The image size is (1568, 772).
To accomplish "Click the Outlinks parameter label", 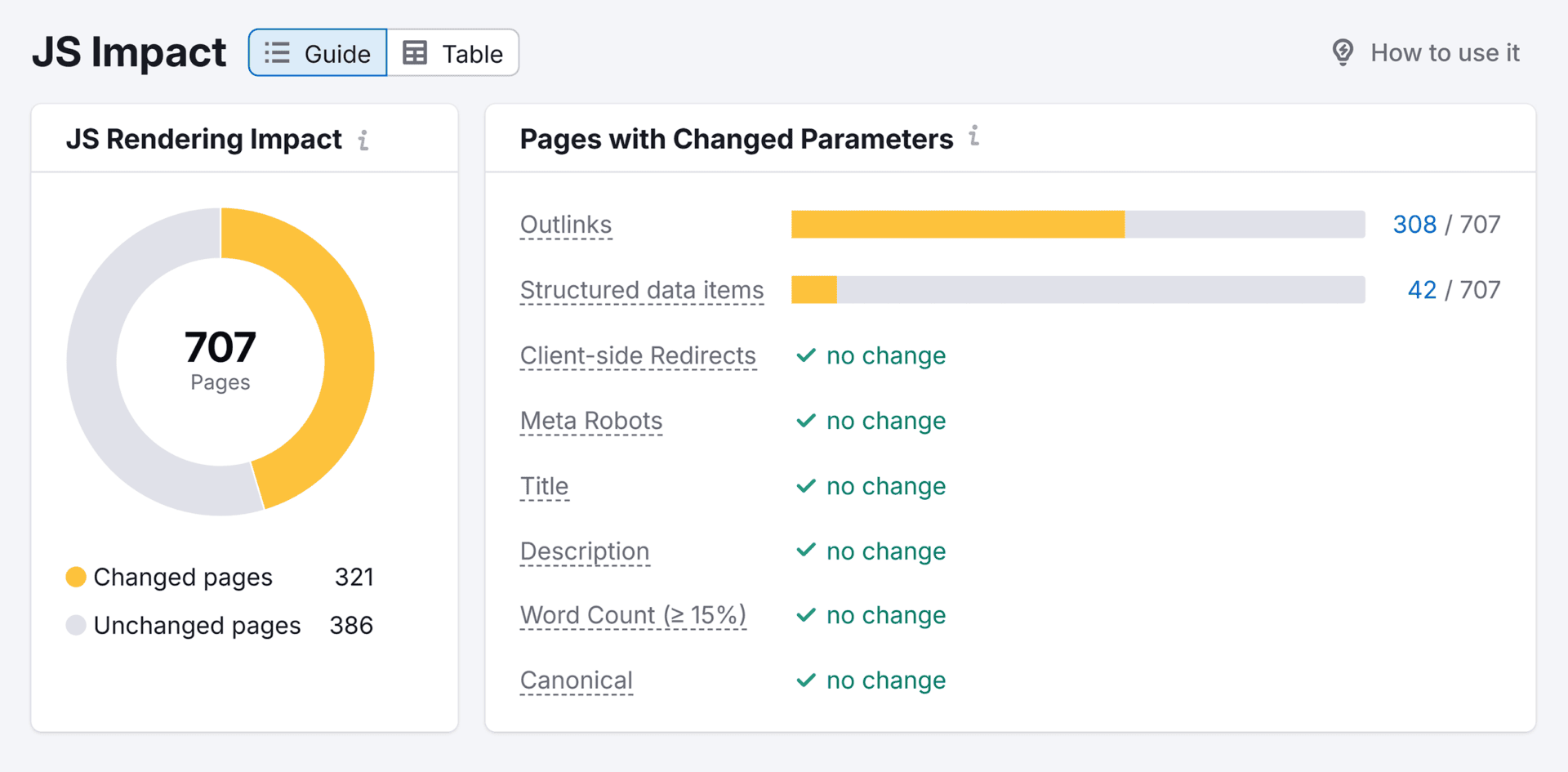I will point(565,225).
